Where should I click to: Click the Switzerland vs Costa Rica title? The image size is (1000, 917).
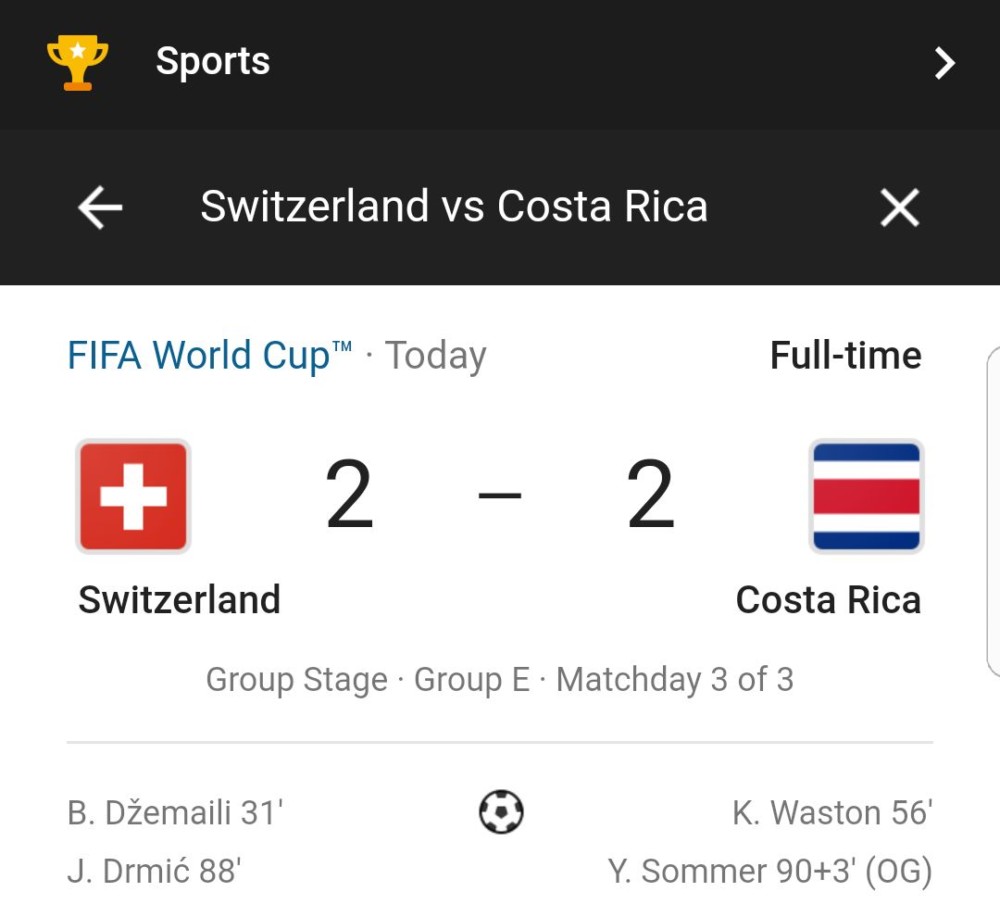(454, 207)
